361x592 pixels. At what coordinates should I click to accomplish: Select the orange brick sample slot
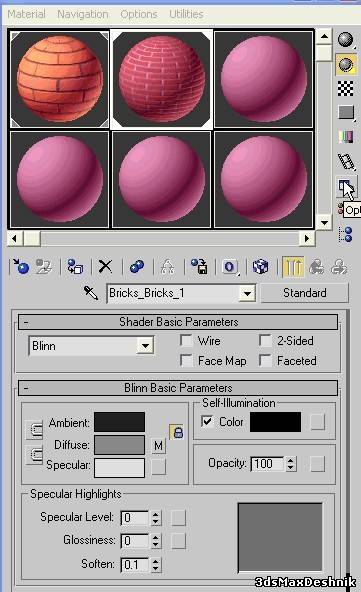pos(59,79)
